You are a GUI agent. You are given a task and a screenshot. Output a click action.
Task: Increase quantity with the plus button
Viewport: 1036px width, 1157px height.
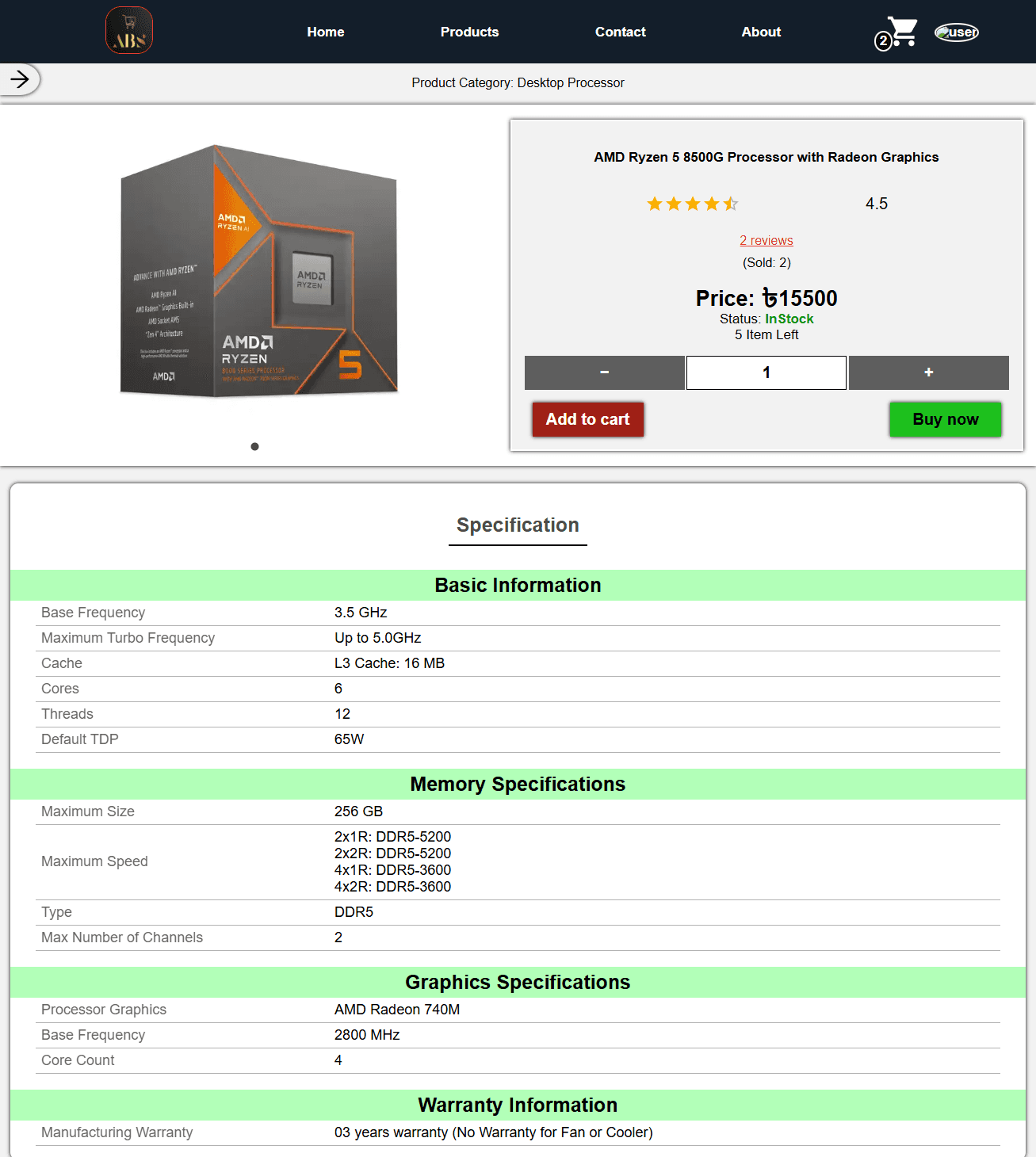pyautogui.click(x=928, y=372)
